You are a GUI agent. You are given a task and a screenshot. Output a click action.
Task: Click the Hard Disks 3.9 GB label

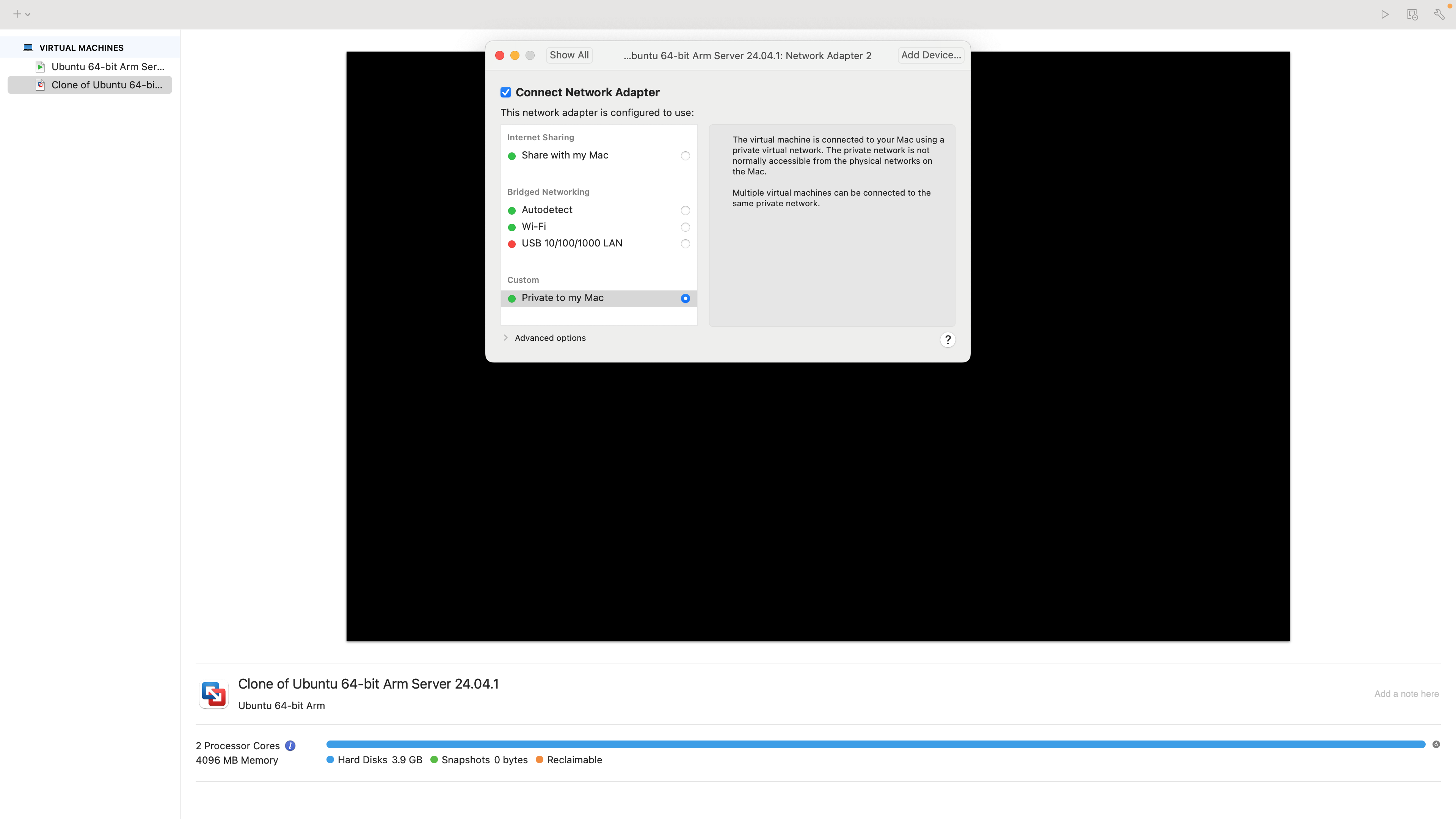(380, 759)
